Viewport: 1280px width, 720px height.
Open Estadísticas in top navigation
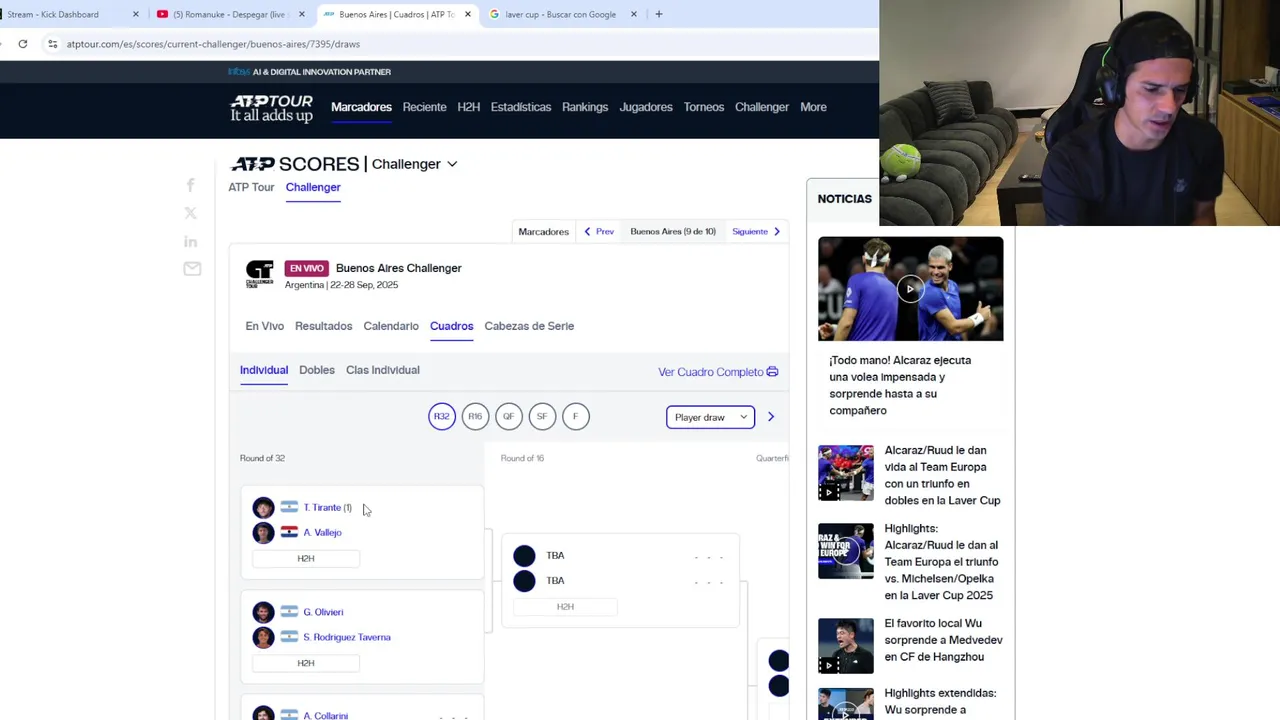520,107
